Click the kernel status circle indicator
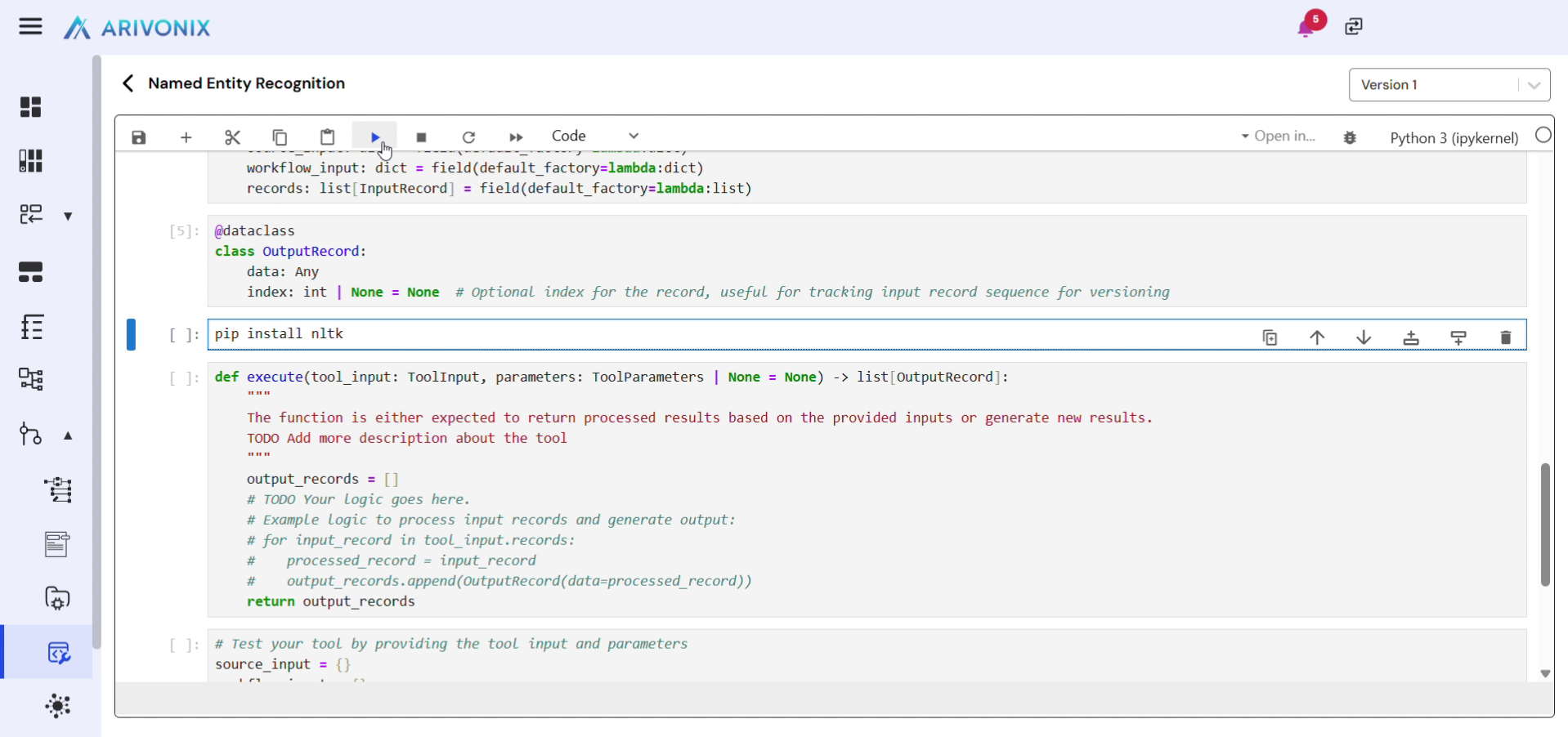 click(1543, 136)
